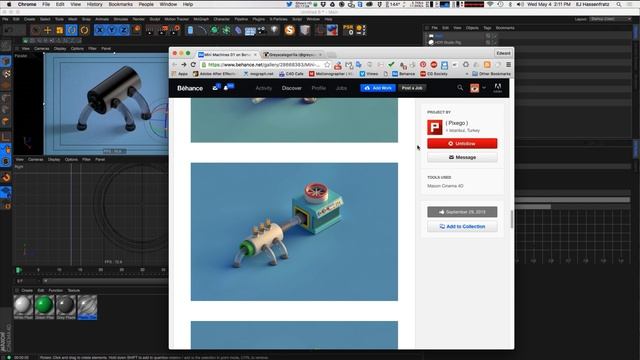Viewport: 640px width, 360px height.
Task: Enable the magnet snap icon in left palette
Action: tap(6, 178)
